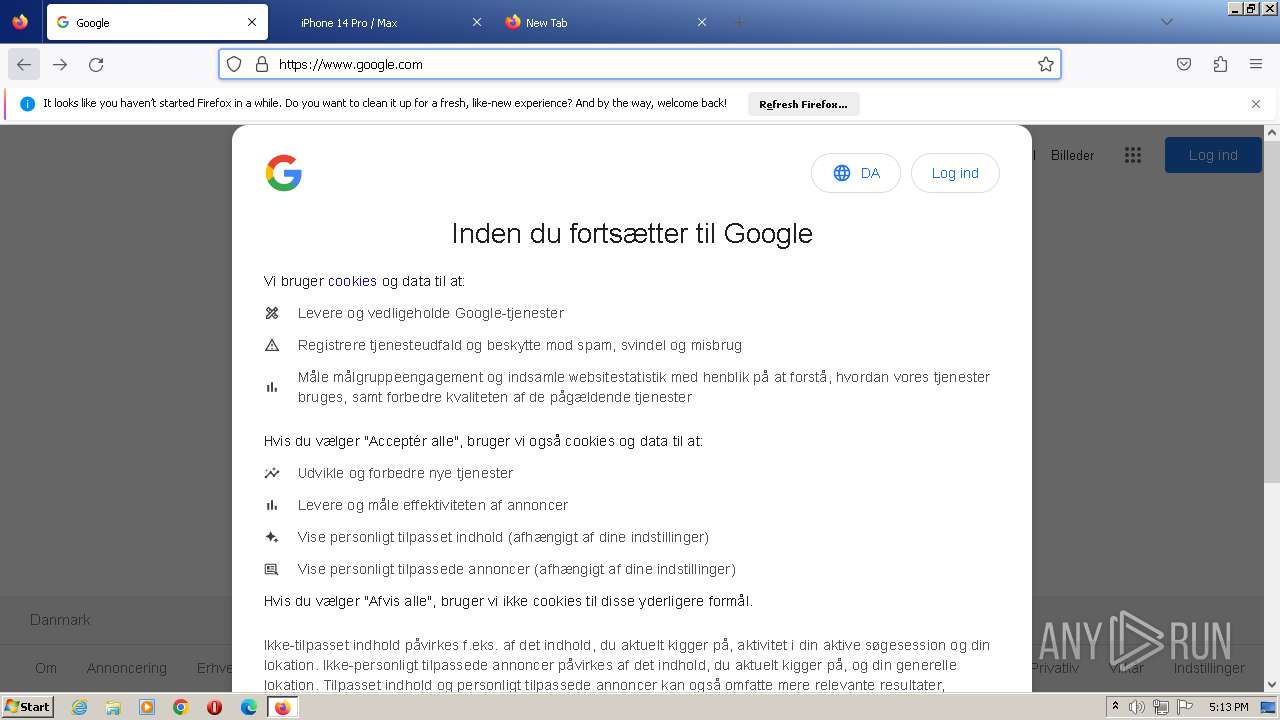Click the globe icon beside DA
Viewport: 1280px width, 720px height.
(842, 173)
